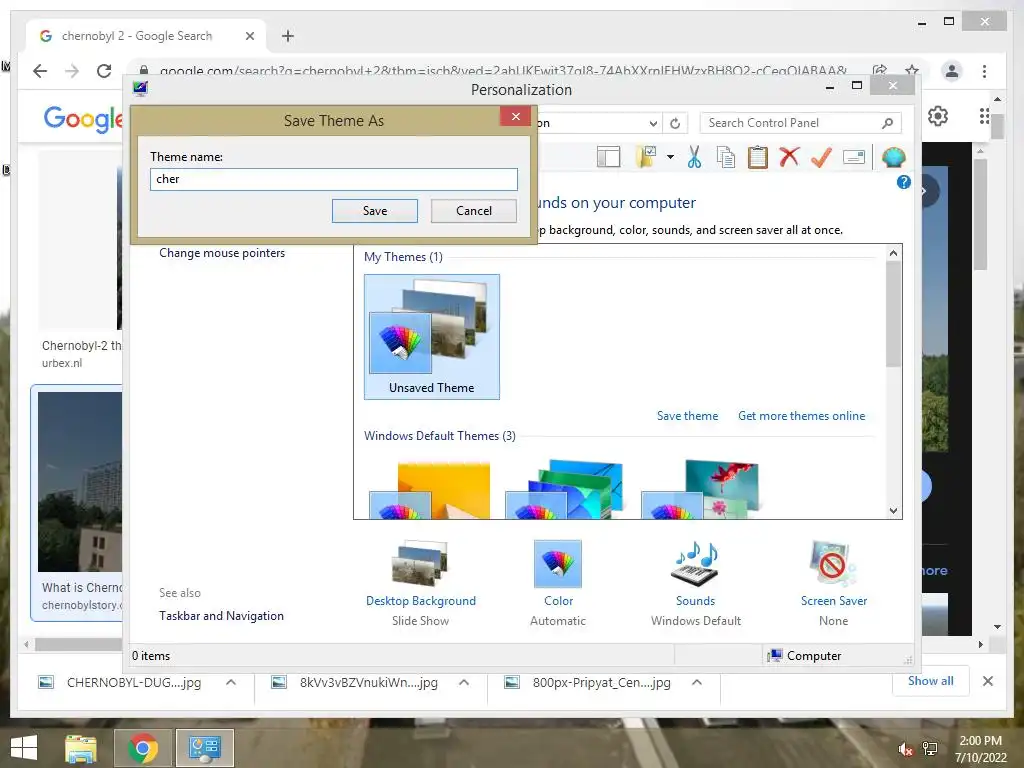Click Show all downloads
The image size is (1024, 768).
click(931, 680)
